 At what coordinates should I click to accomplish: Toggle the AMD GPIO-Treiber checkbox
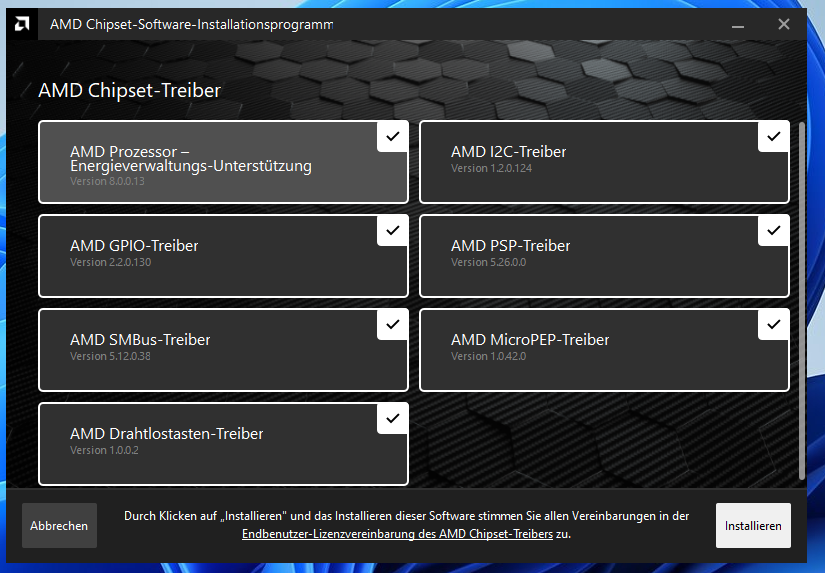(393, 230)
